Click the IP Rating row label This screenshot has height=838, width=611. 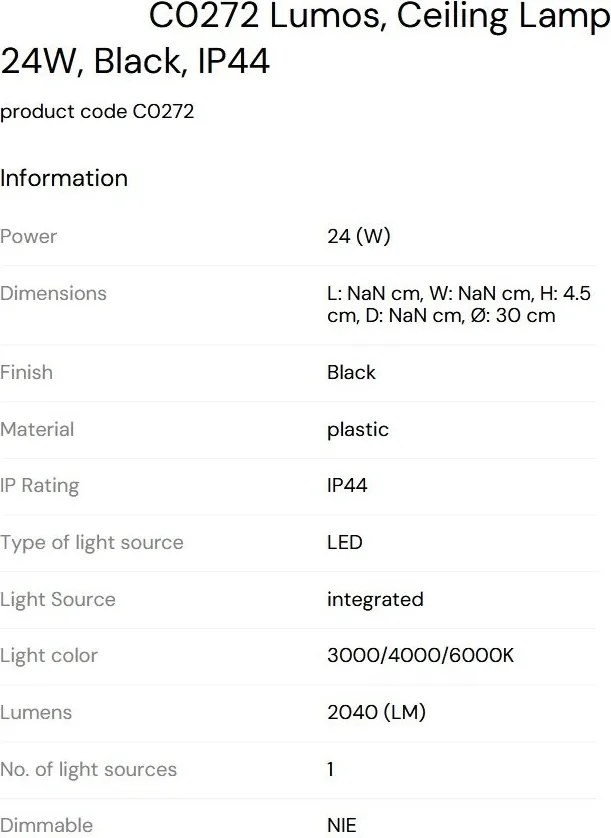[x=40, y=486]
